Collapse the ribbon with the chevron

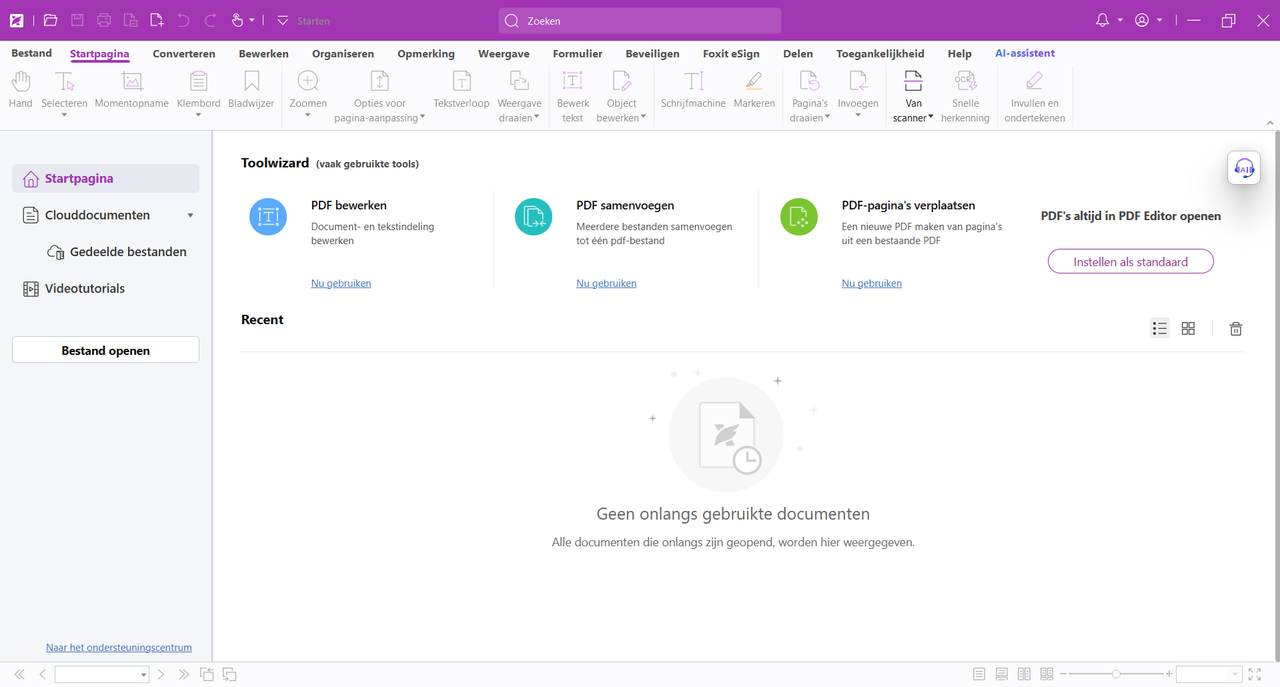[x=1270, y=123]
